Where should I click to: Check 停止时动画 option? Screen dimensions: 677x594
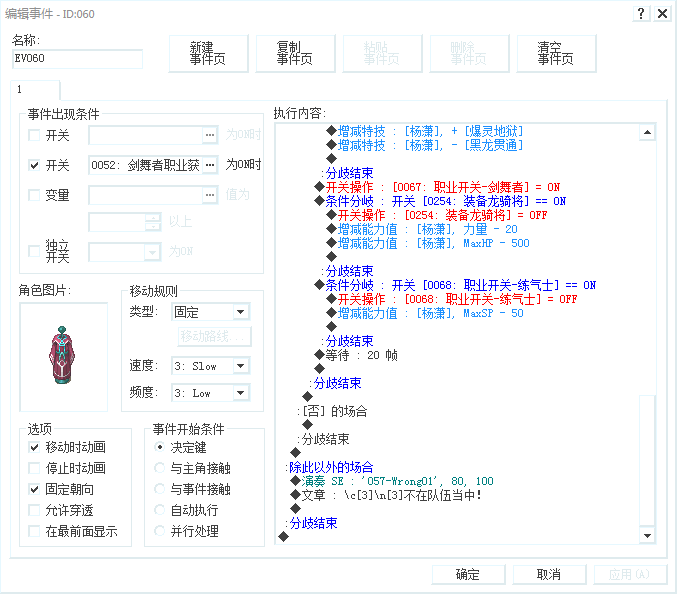pyautogui.click(x=34, y=468)
